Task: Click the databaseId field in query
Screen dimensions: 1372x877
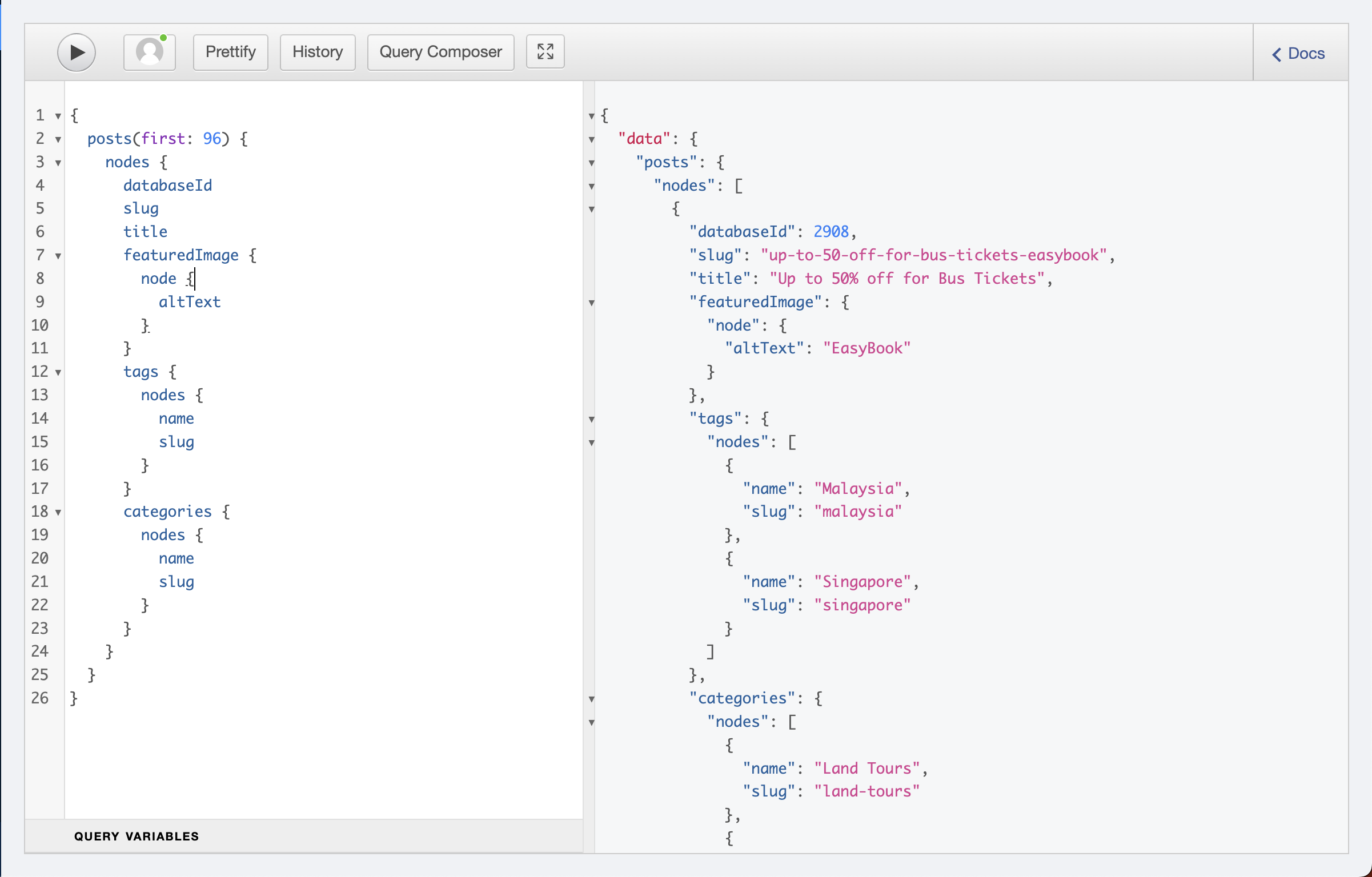Action: pyautogui.click(x=167, y=186)
